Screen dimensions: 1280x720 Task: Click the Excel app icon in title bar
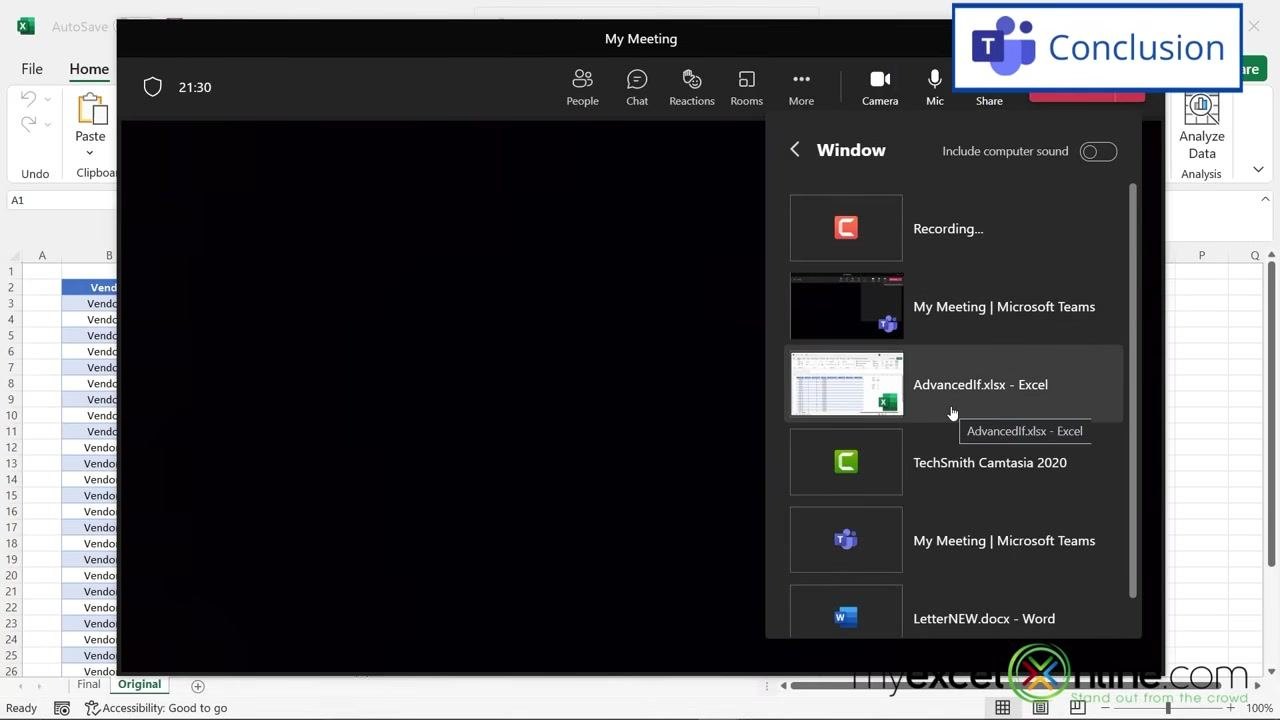[26, 26]
